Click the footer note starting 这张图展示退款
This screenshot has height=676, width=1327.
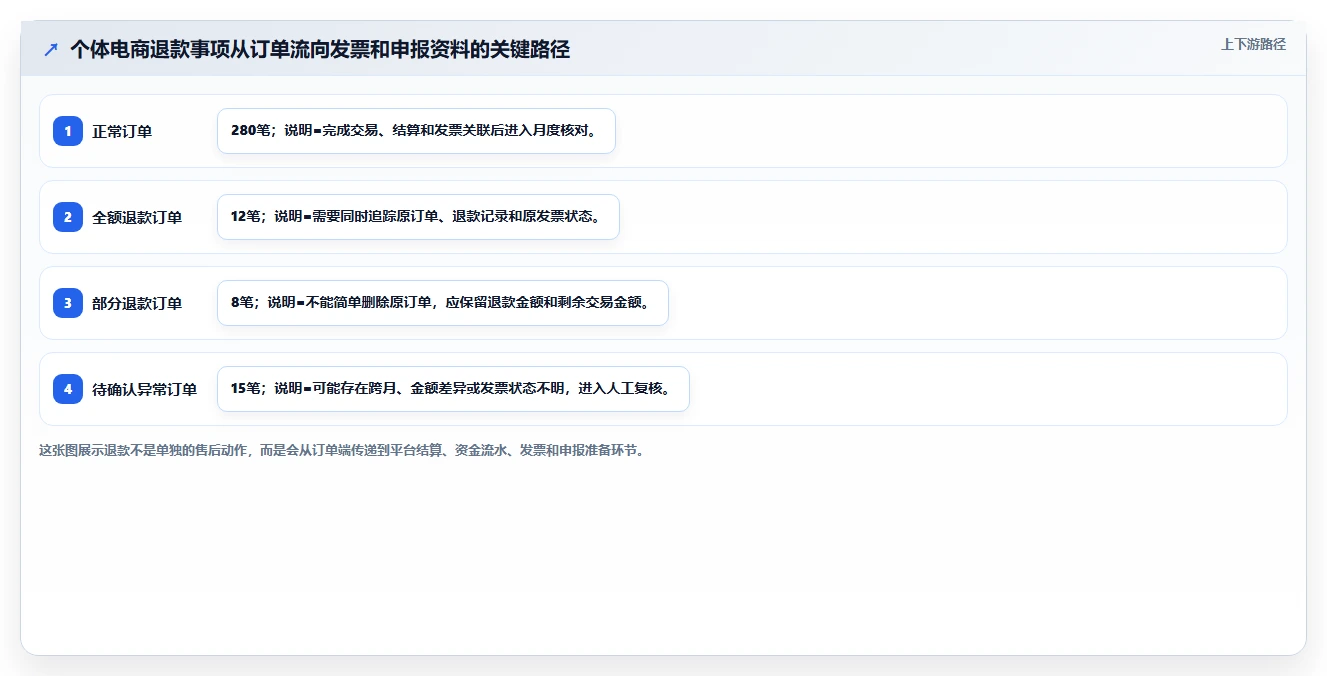pos(343,450)
